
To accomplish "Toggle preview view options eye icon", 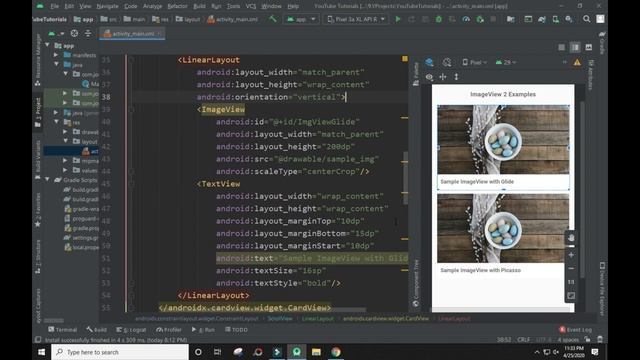I will point(429,77).
